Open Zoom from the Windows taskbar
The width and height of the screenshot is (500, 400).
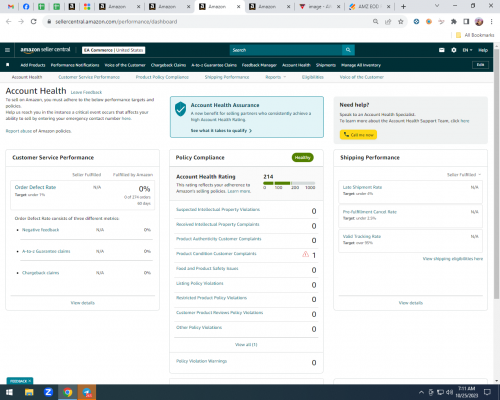click(x=48, y=392)
